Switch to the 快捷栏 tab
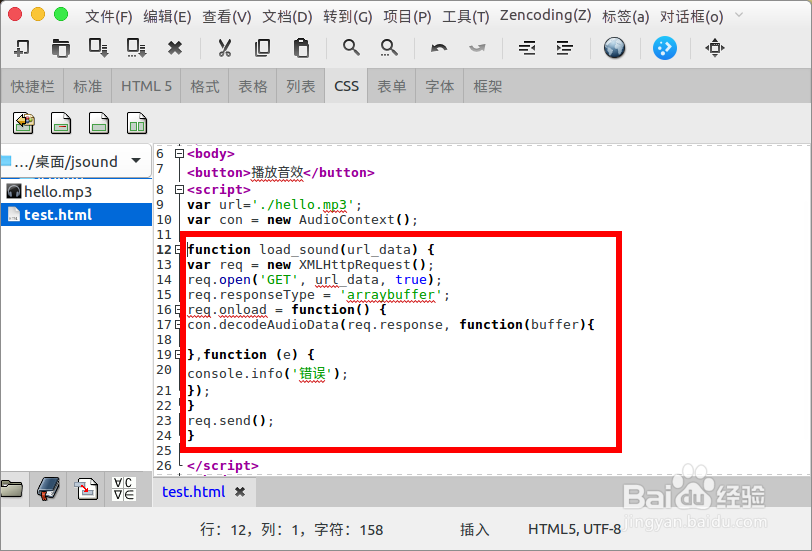The image size is (812, 551). (x=33, y=86)
